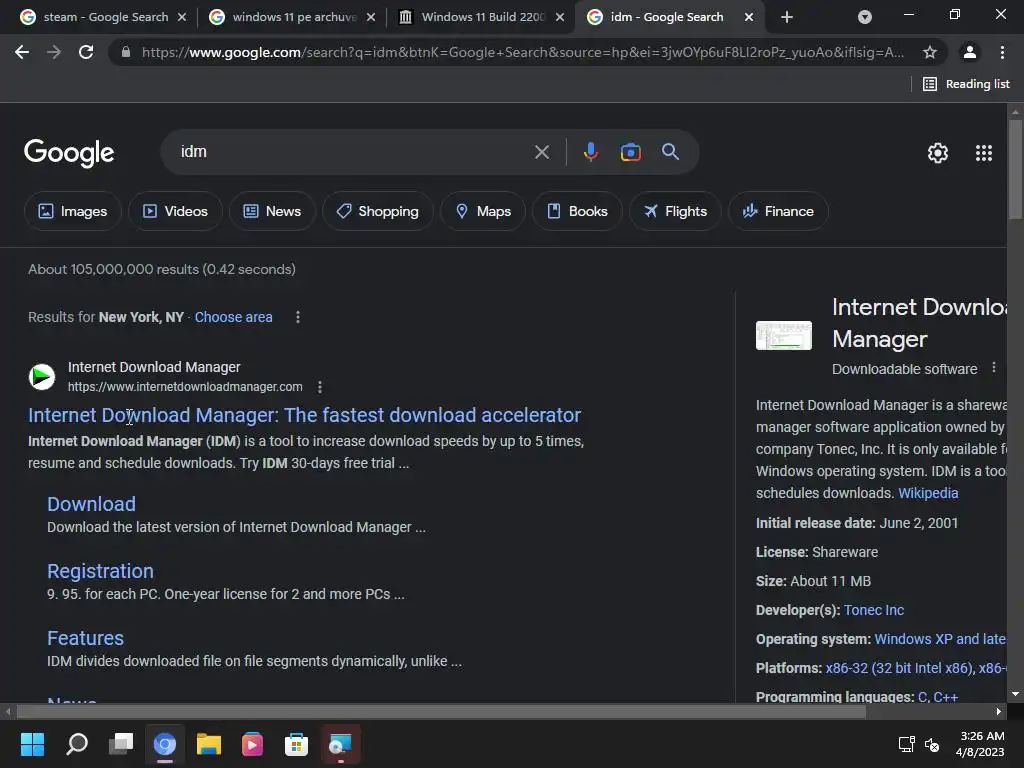Open the Features sitelink

[86, 638]
